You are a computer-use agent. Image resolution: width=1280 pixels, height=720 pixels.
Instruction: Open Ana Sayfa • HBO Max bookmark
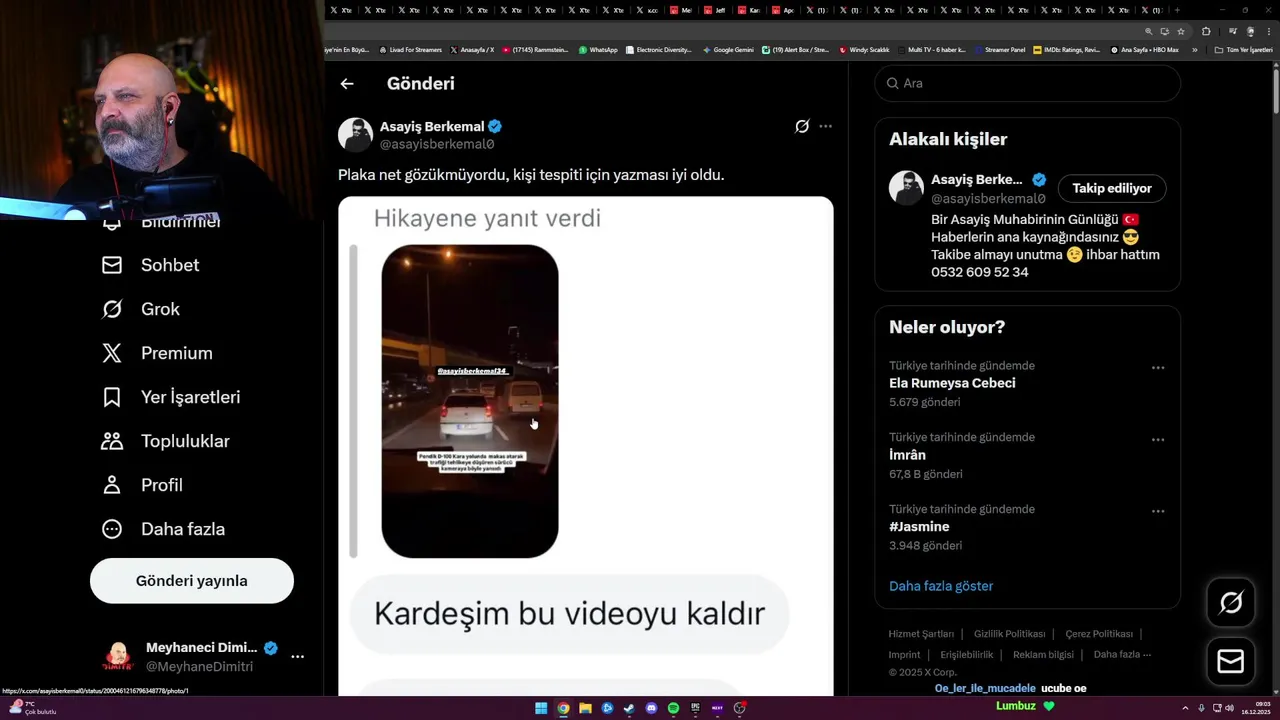click(1145, 49)
